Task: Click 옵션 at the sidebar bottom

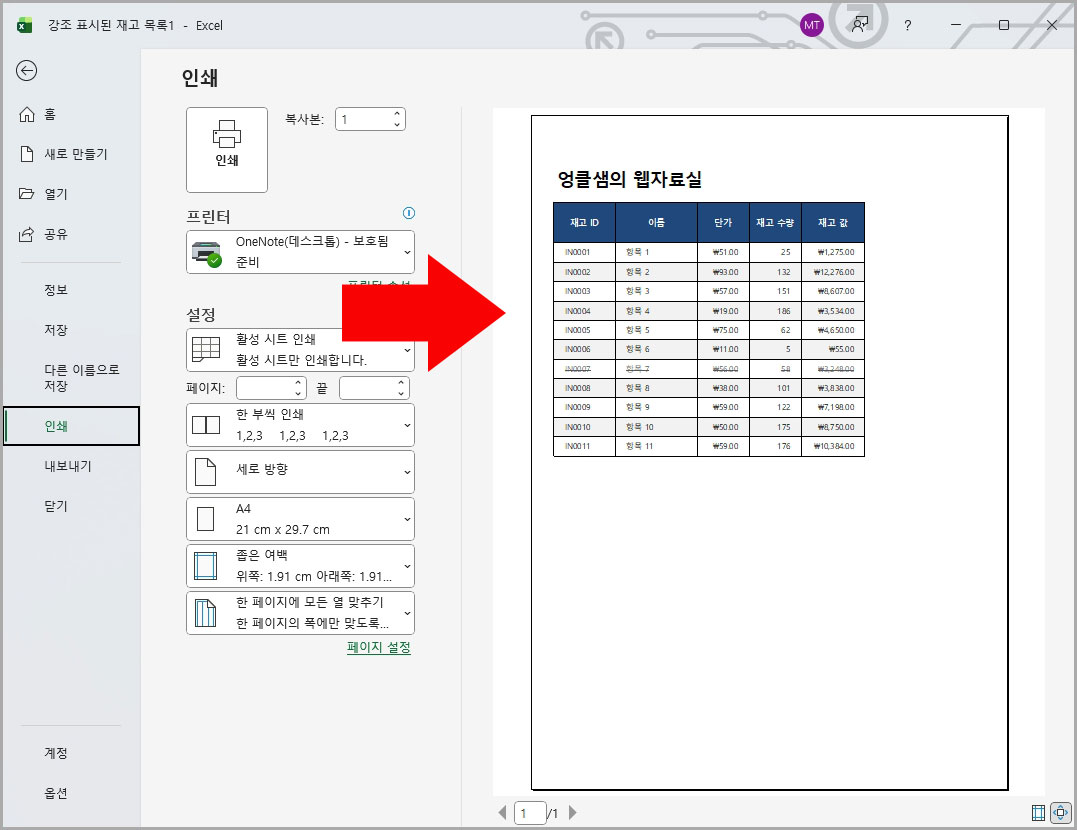Action: pos(55,793)
